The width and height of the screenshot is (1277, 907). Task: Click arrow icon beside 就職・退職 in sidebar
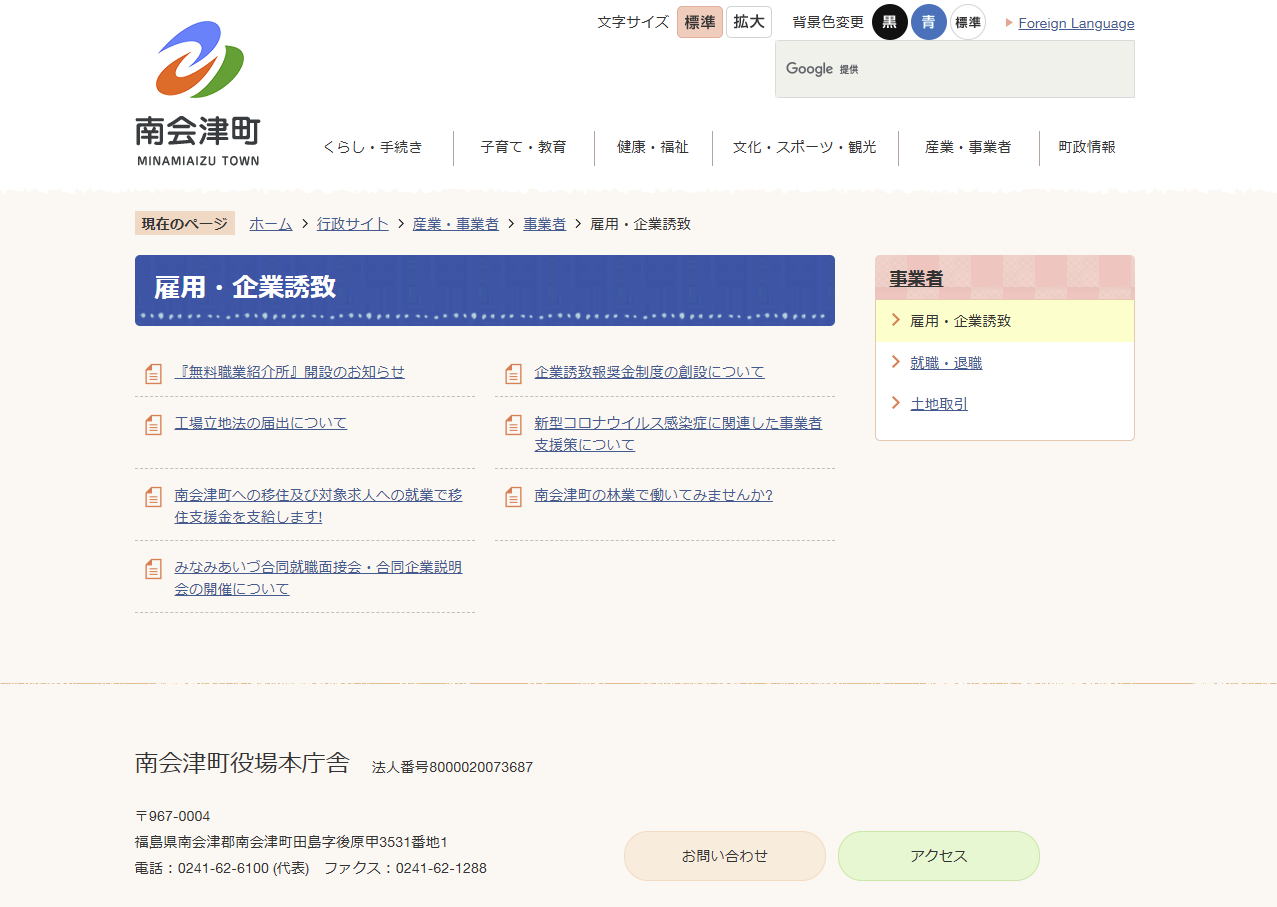pyautogui.click(x=896, y=362)
